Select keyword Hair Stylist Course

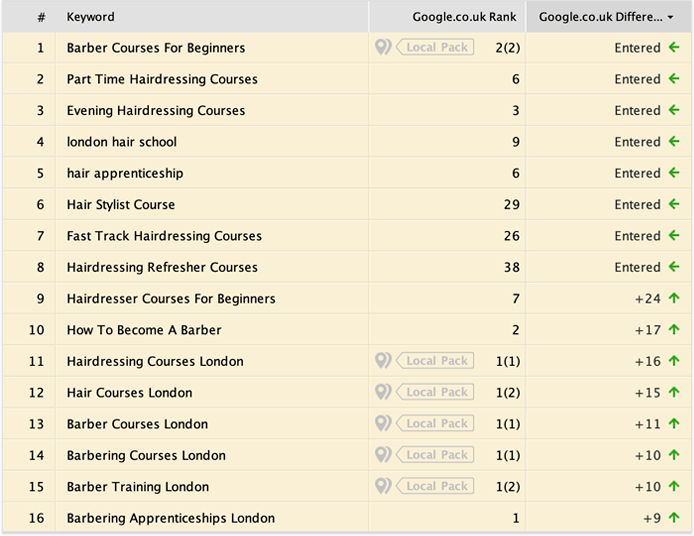121,205
